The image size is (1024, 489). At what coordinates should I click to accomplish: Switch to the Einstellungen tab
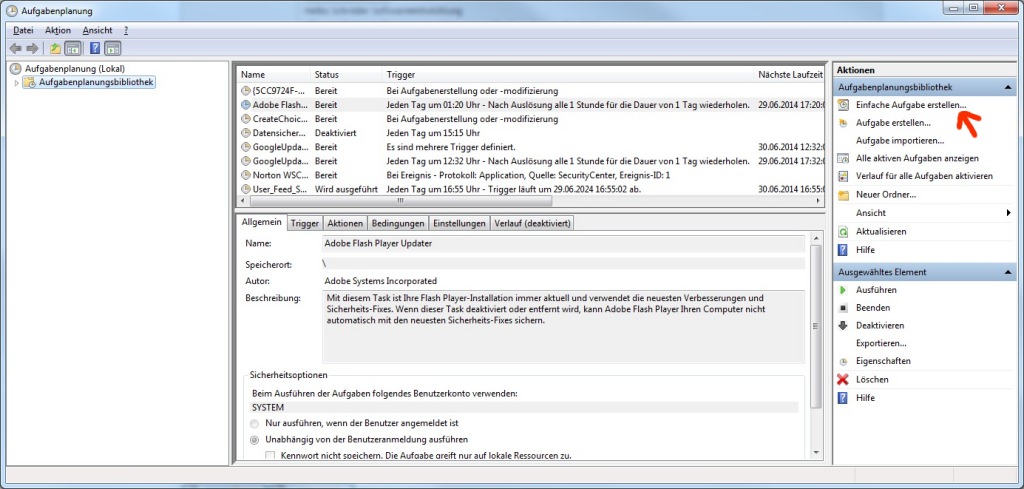tap(459, 223)
